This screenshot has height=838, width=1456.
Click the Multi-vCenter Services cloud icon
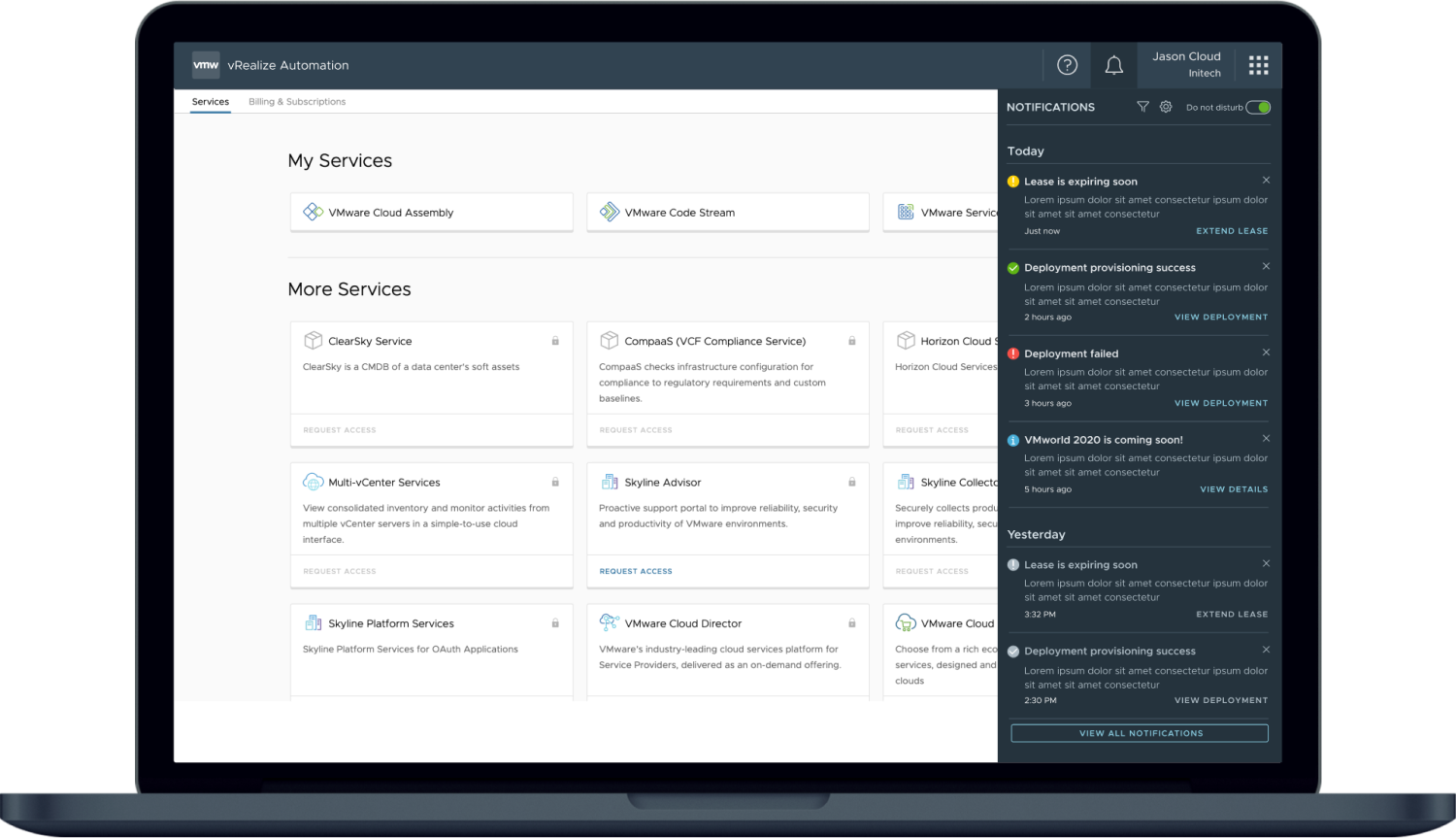(x=313, y=482)
